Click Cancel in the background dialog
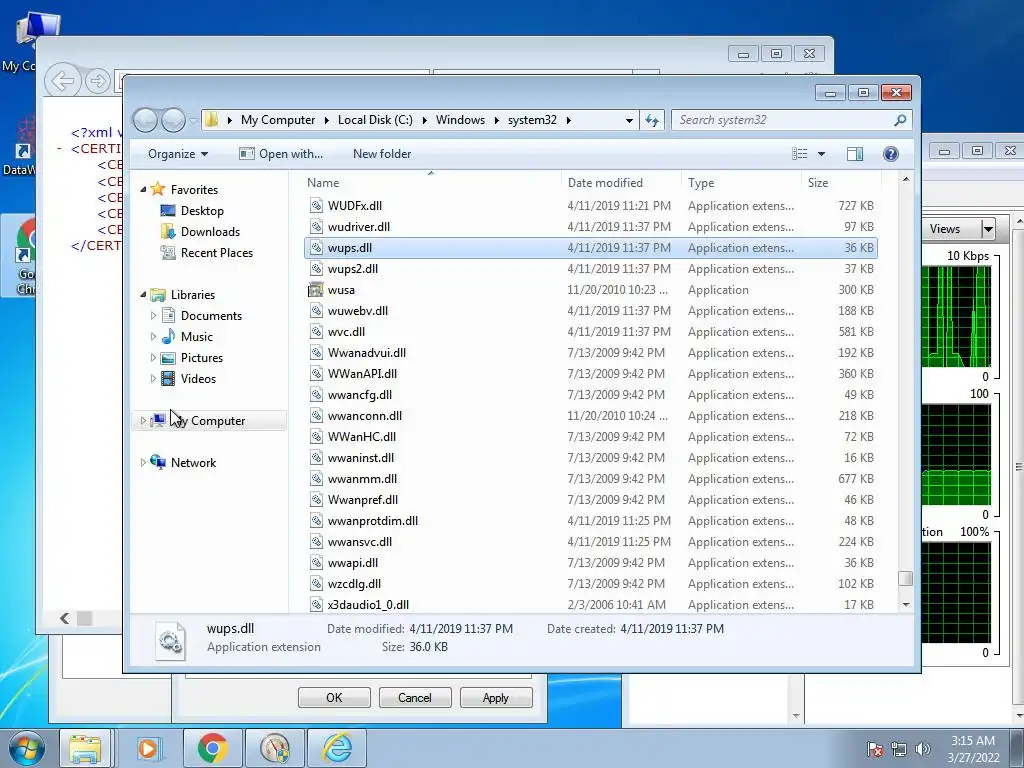The image size is (1024, 768). point(415,697)
